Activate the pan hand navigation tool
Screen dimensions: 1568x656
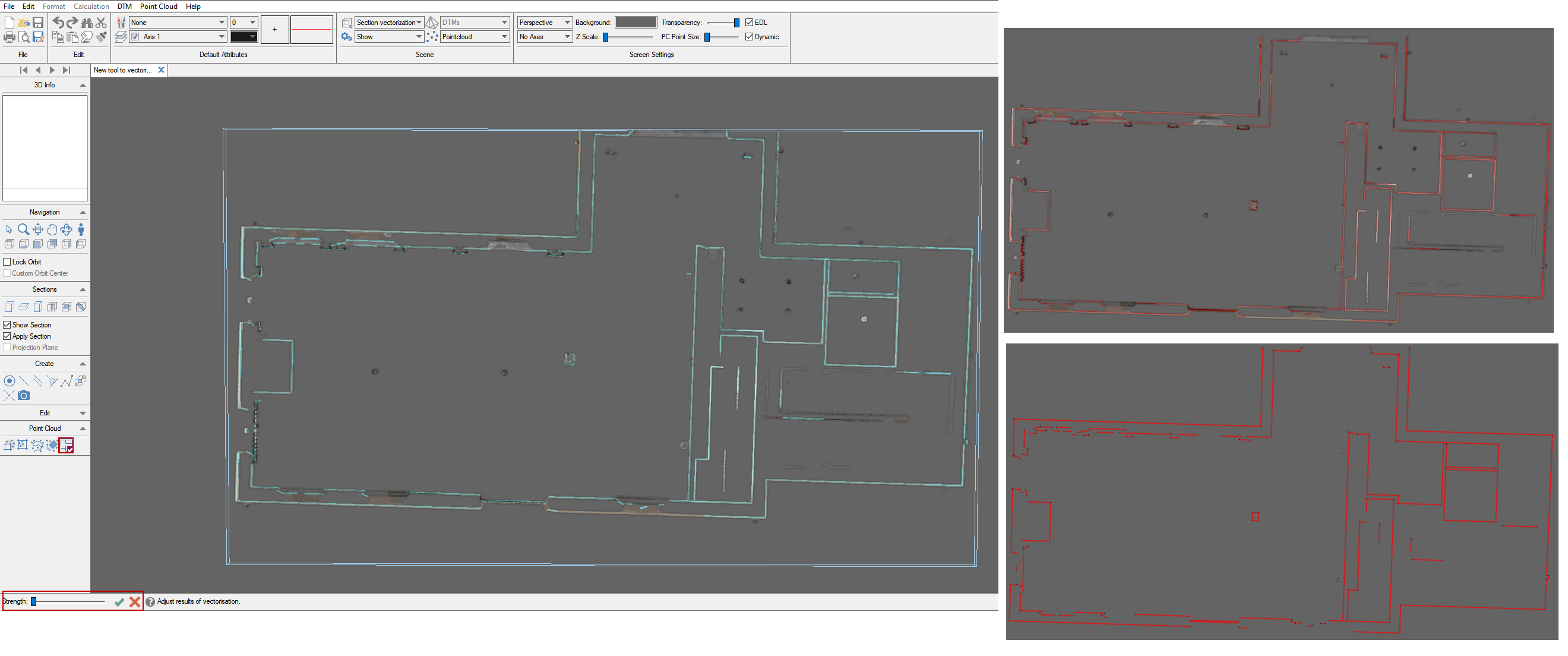click(x=52, y=229)
